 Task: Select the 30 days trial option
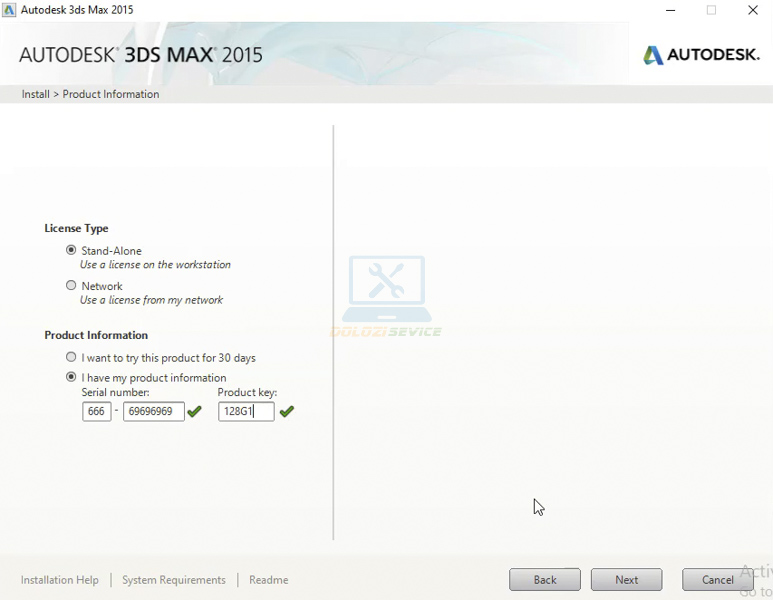click(x=71, y=357)
